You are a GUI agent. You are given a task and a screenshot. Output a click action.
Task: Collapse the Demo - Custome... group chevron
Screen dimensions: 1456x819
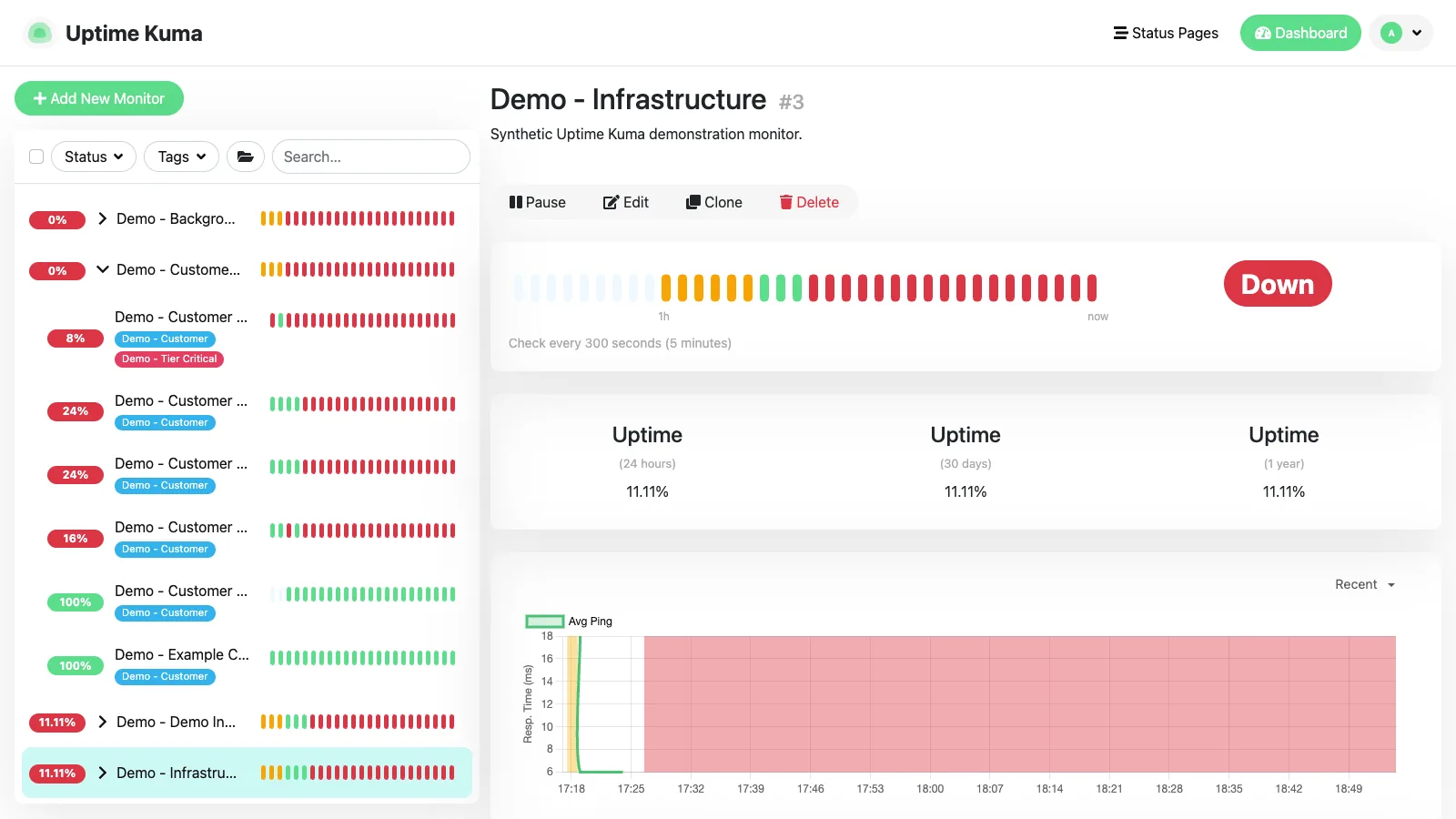click(103, 269)
